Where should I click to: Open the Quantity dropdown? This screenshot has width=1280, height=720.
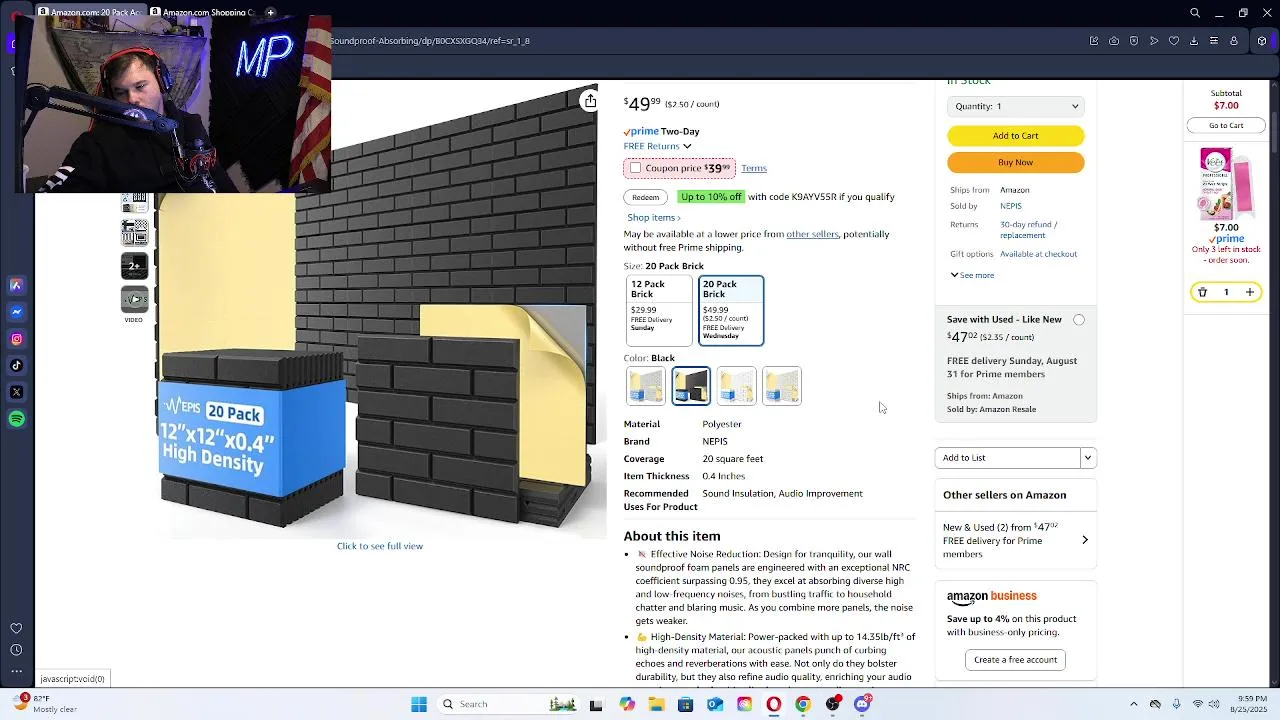tap(1015, 106)
